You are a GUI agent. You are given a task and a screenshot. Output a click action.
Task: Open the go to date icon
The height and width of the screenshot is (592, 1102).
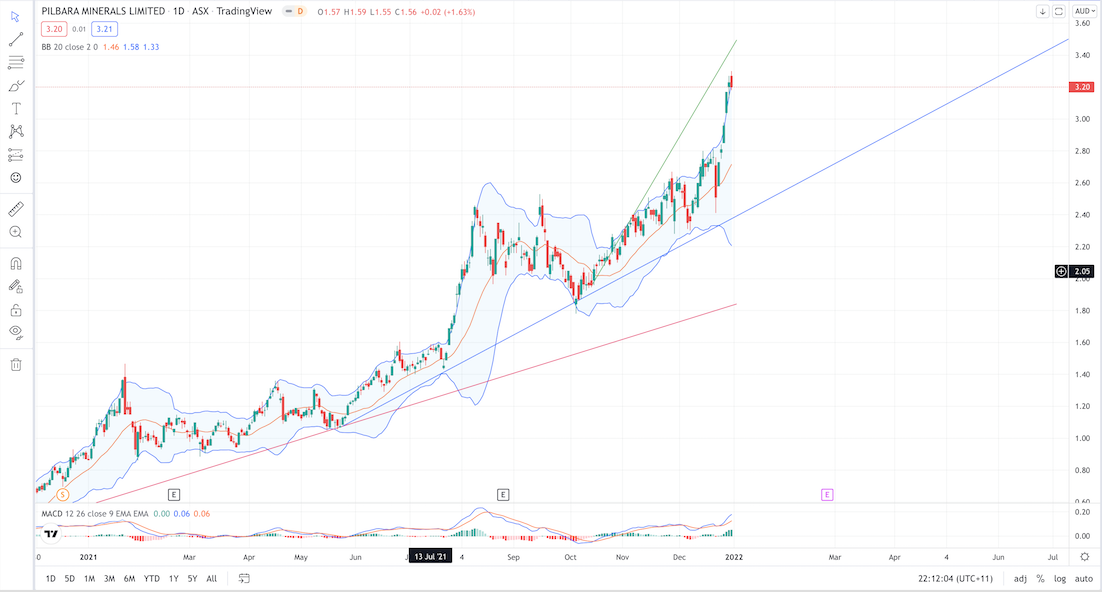click(244, 579)
